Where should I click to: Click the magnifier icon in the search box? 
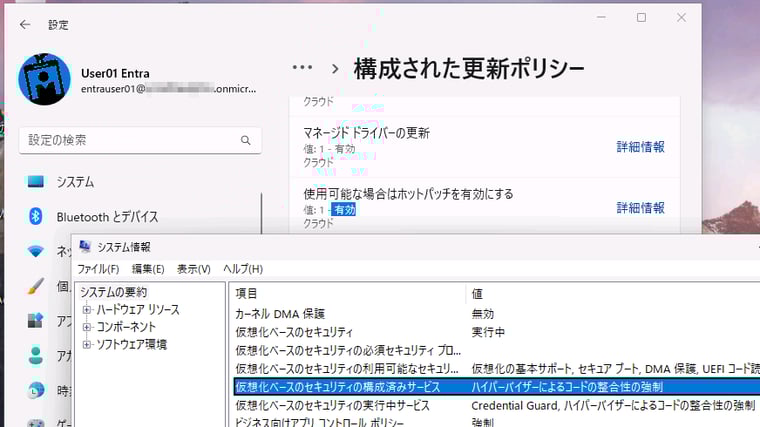(246, 141)
